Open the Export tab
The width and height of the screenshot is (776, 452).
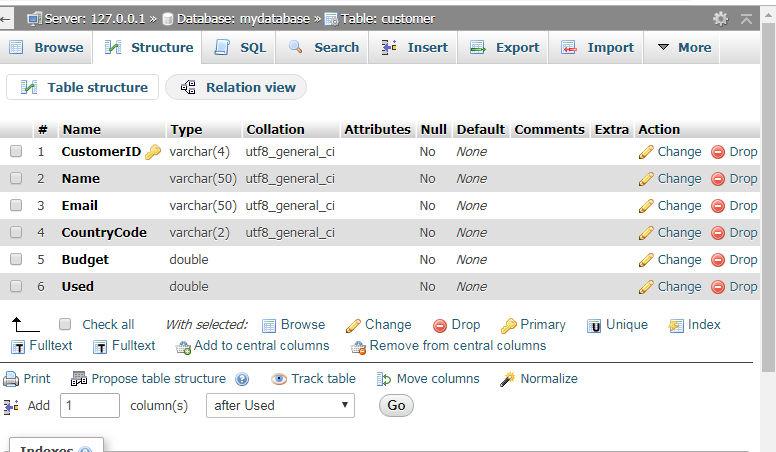(505, 47)
